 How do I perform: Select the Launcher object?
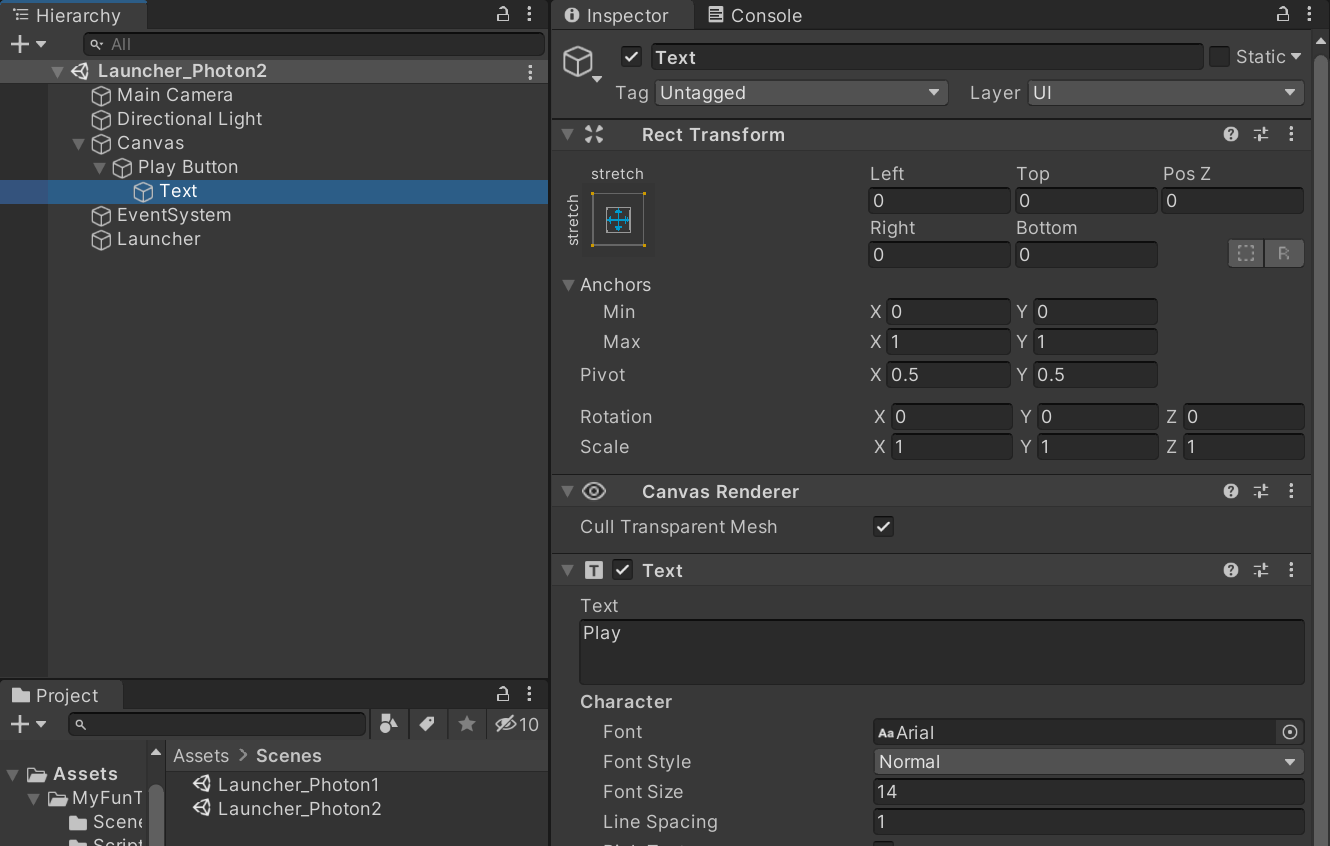(159, 239)
